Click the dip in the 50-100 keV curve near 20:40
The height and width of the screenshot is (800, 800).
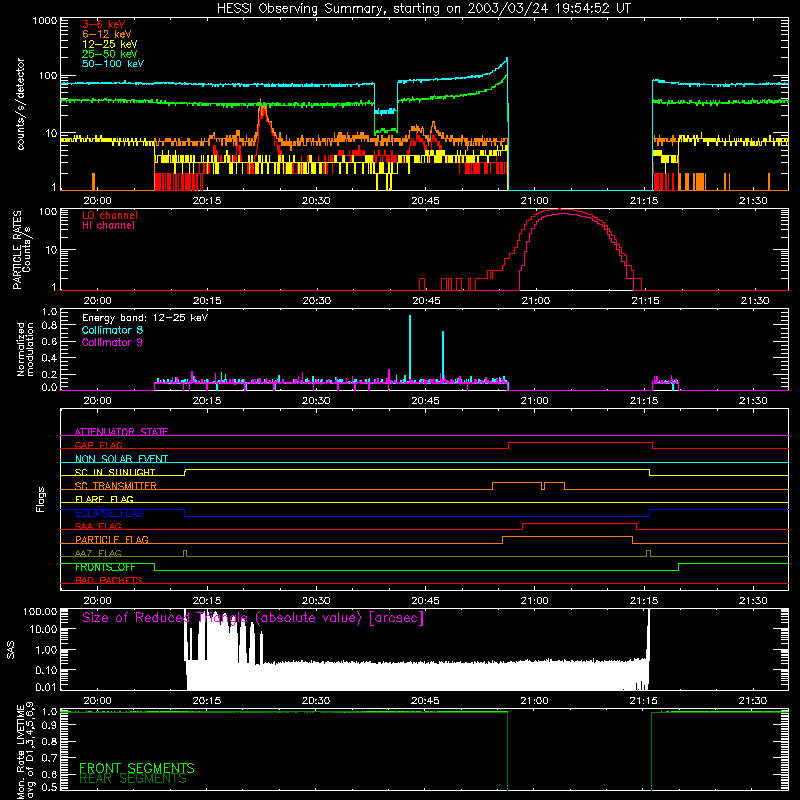(x=385, y=111)
